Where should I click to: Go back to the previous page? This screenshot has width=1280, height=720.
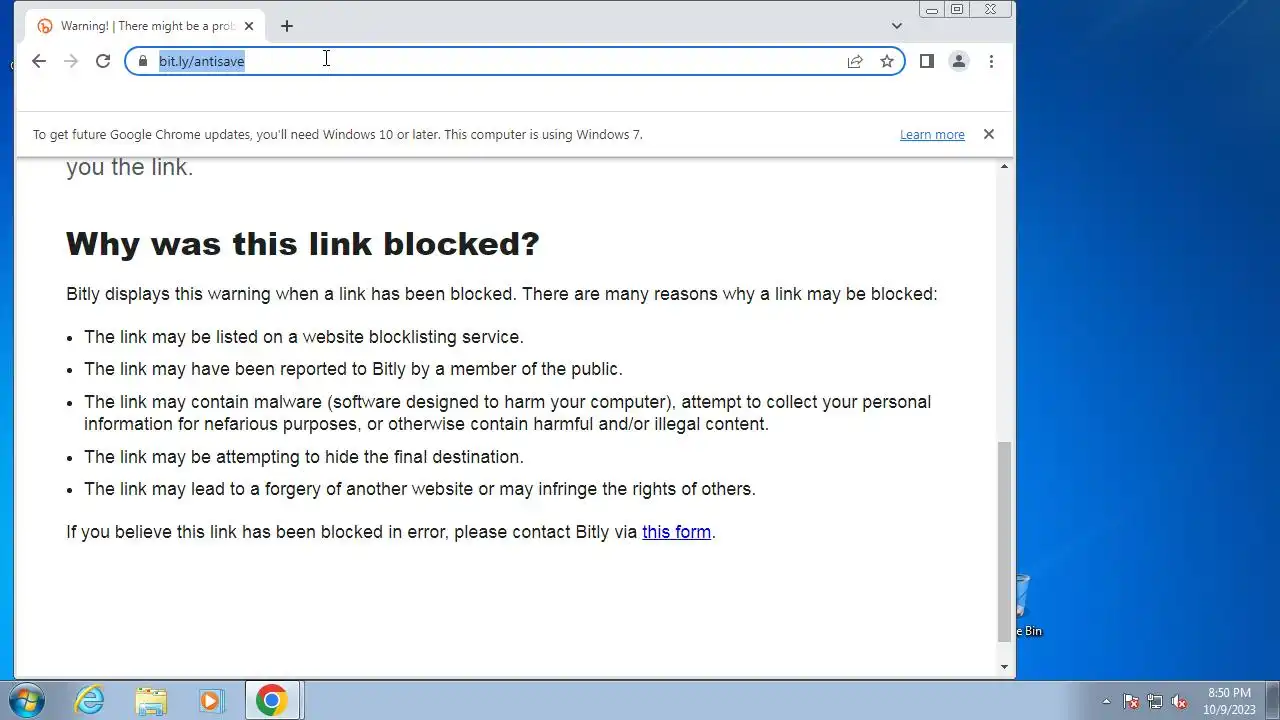pyautogui.click(x=38, y=61)
